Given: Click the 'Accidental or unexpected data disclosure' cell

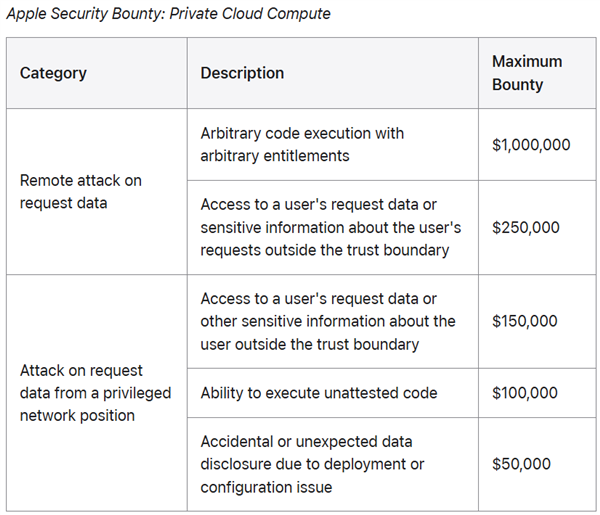Looking at the screenshot, I should 312,464.
